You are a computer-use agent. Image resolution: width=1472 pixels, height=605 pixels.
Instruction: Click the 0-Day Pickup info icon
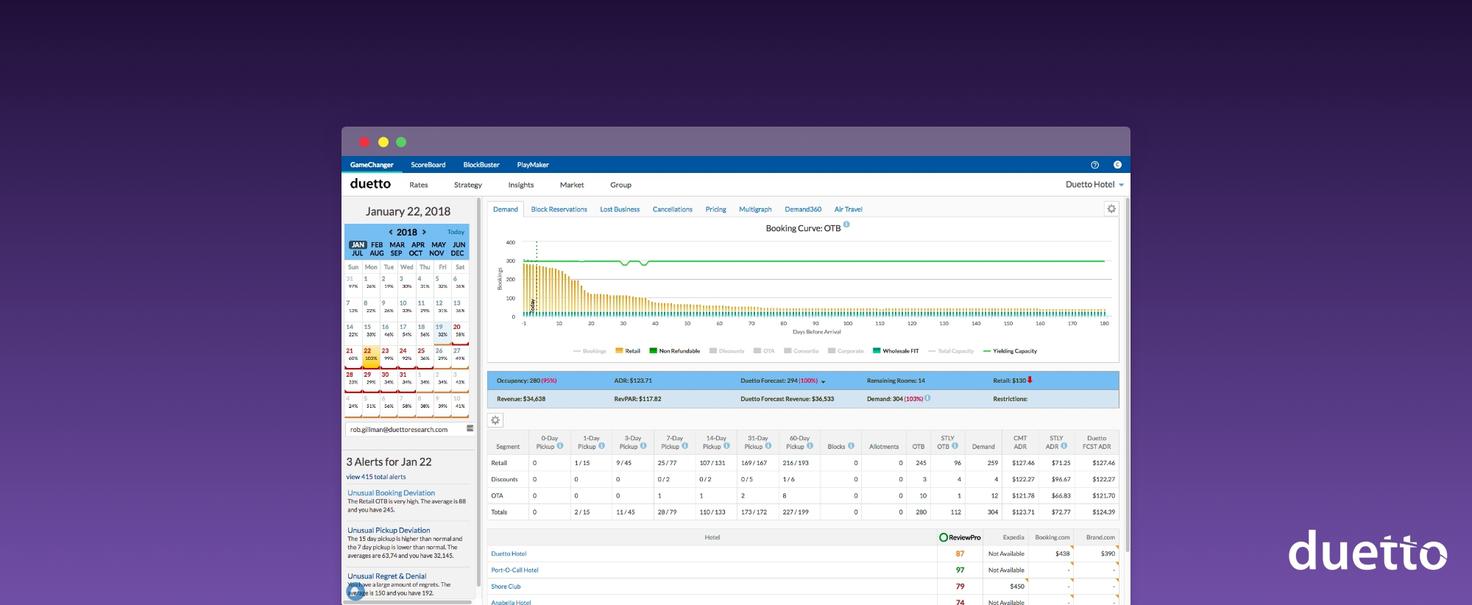559,446
